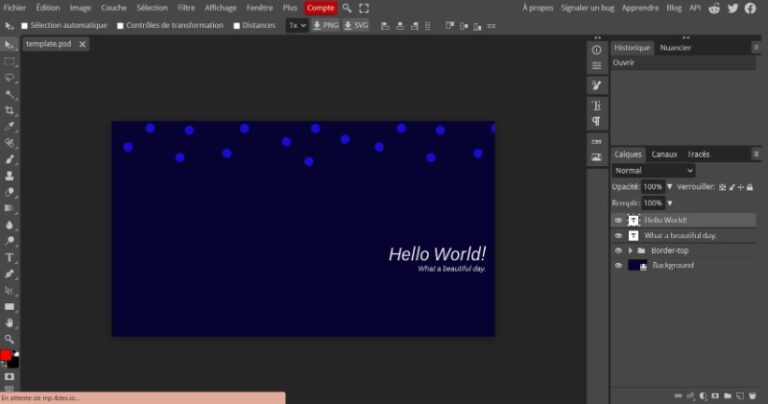Enable Sélection automatique checkbox
The image size is (768, 404).
click(x=24, y=25)
